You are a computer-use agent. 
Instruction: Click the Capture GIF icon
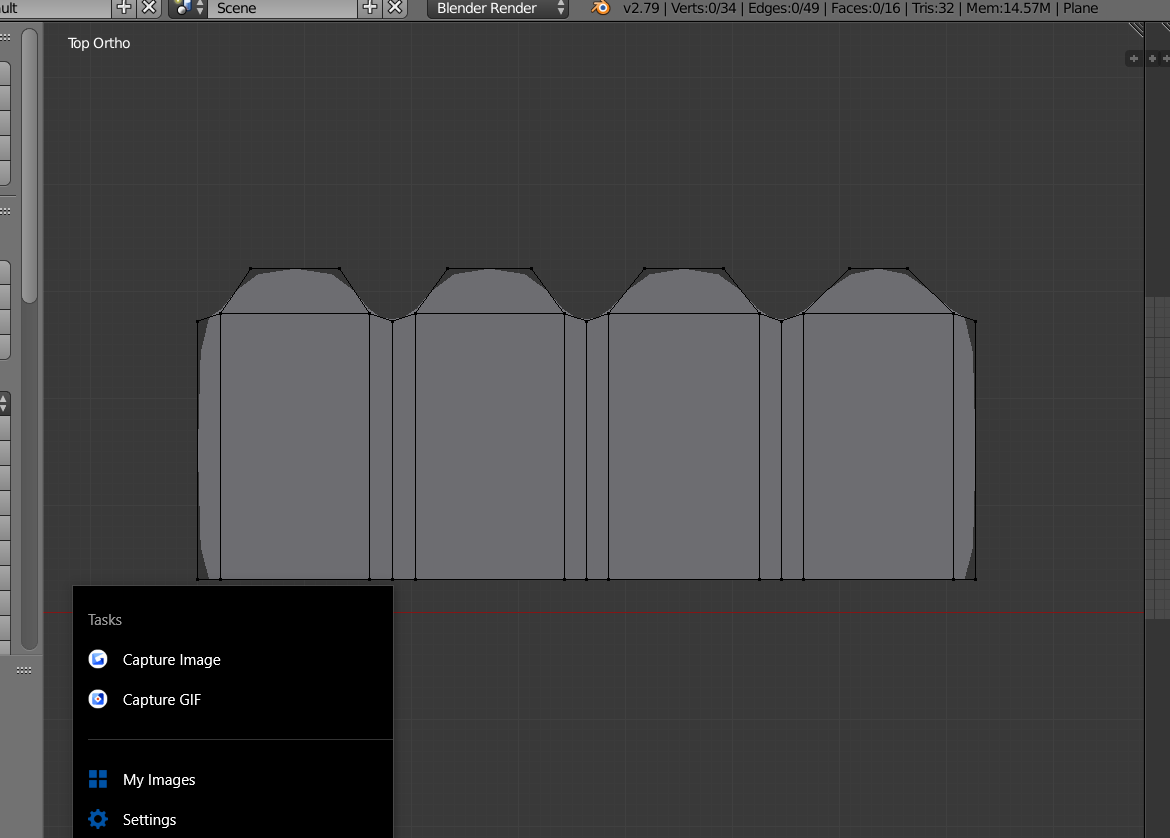98,699
